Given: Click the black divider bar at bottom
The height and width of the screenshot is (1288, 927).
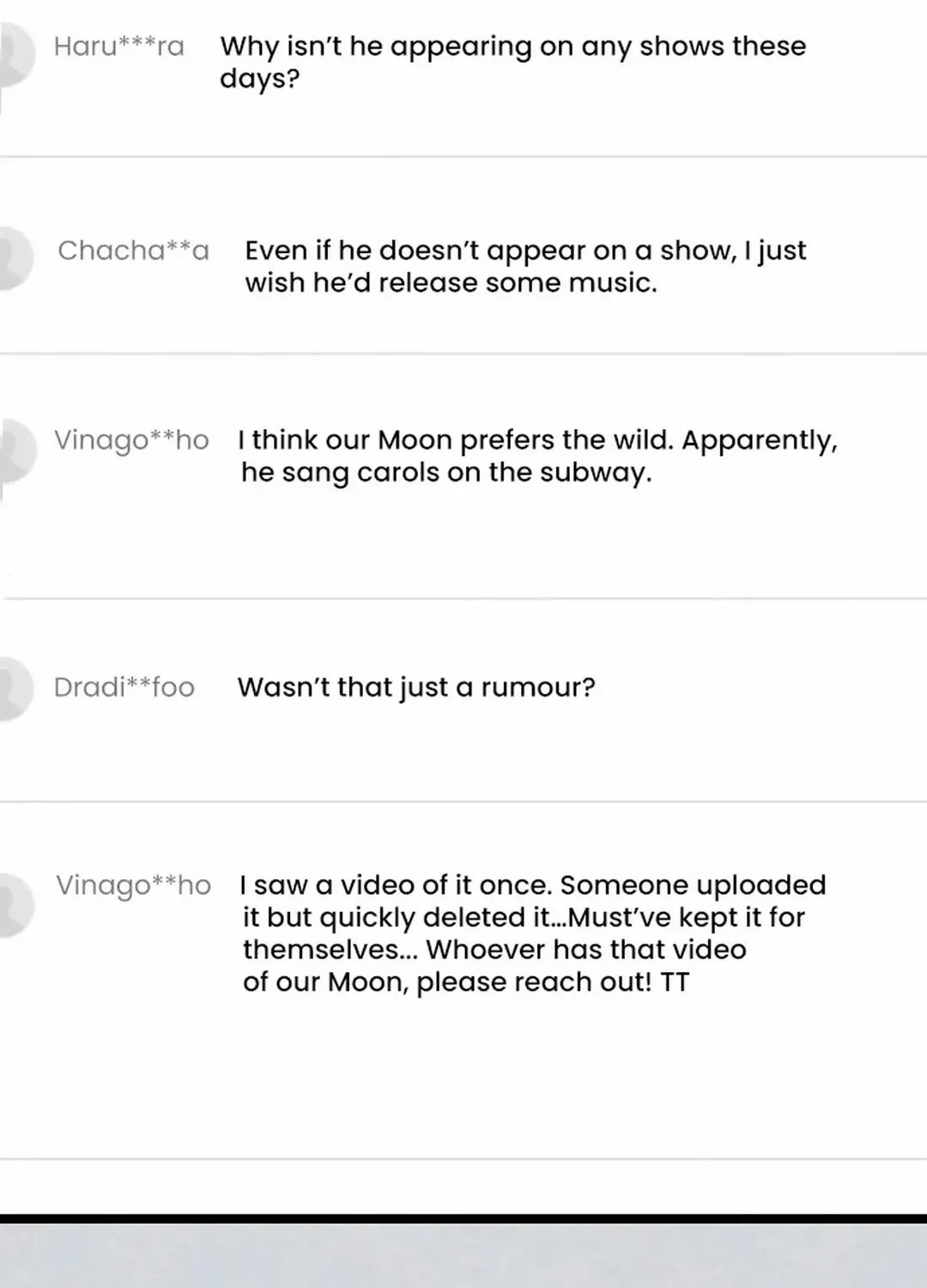Looking at the screenshot, I should 463,1218.
